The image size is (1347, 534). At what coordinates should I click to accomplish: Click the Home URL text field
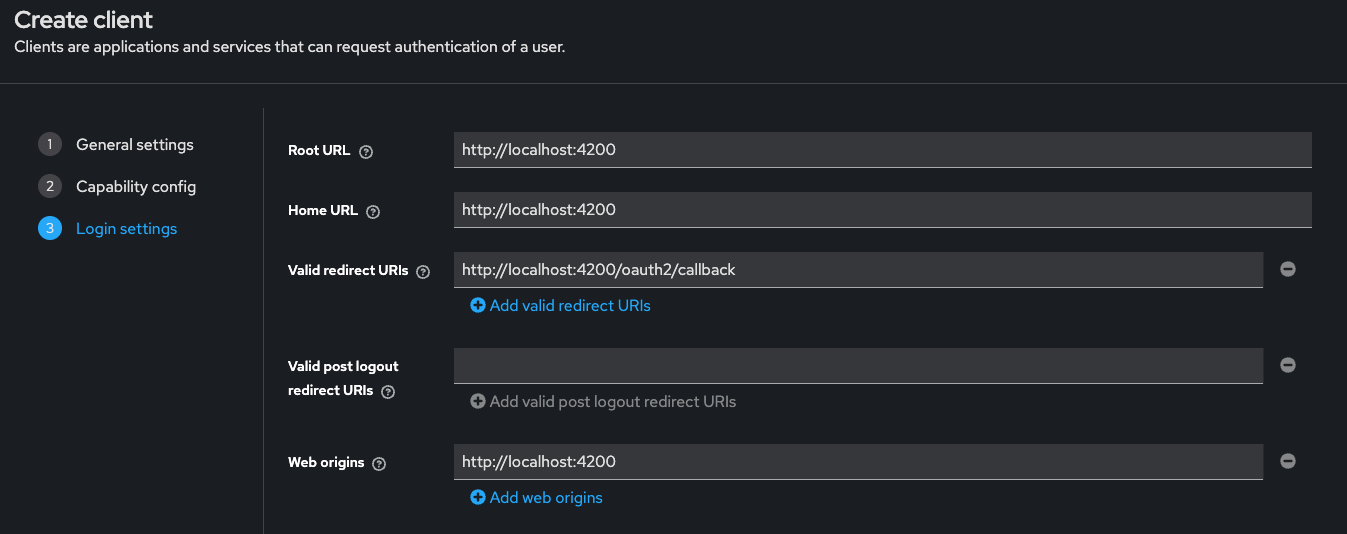pos(882,210)
